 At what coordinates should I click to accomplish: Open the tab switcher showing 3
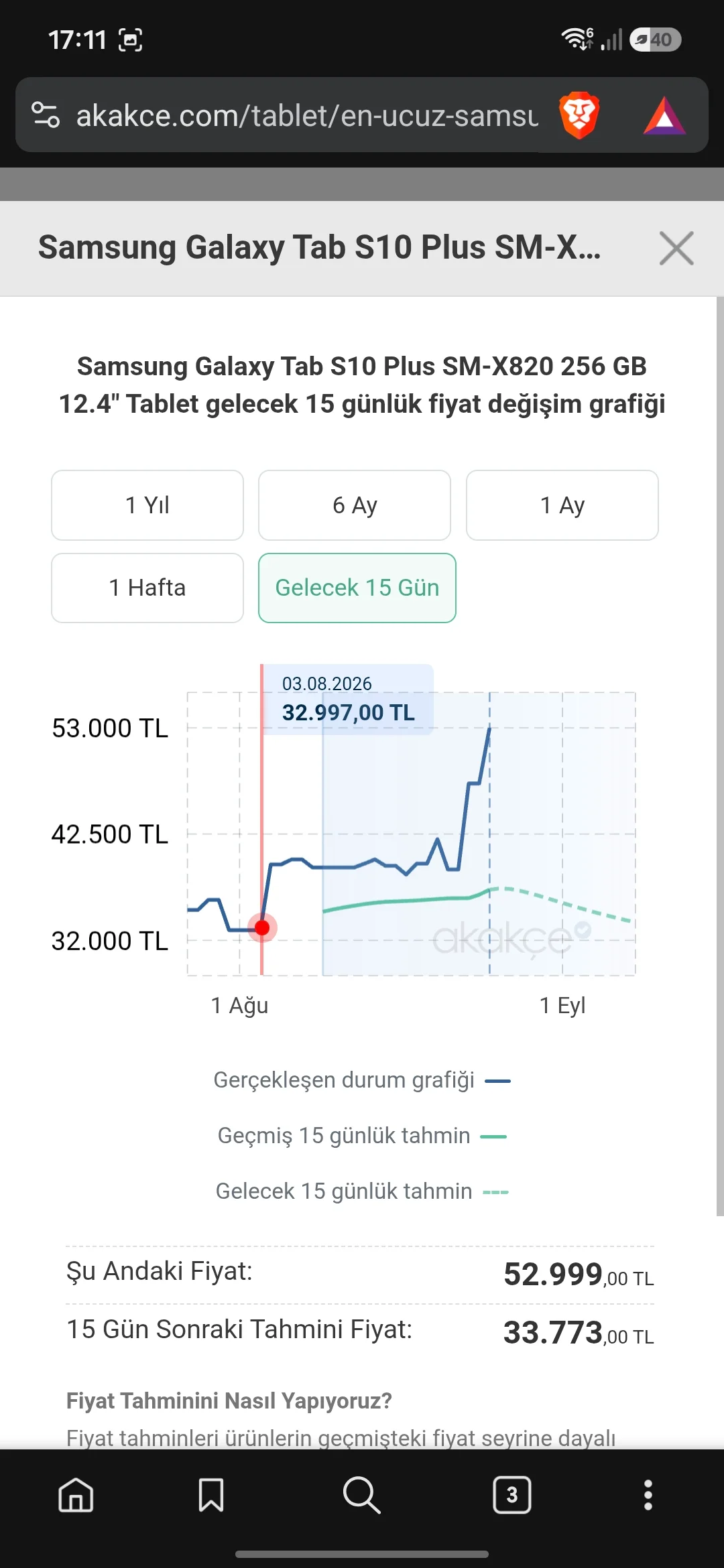(512, 1495)
